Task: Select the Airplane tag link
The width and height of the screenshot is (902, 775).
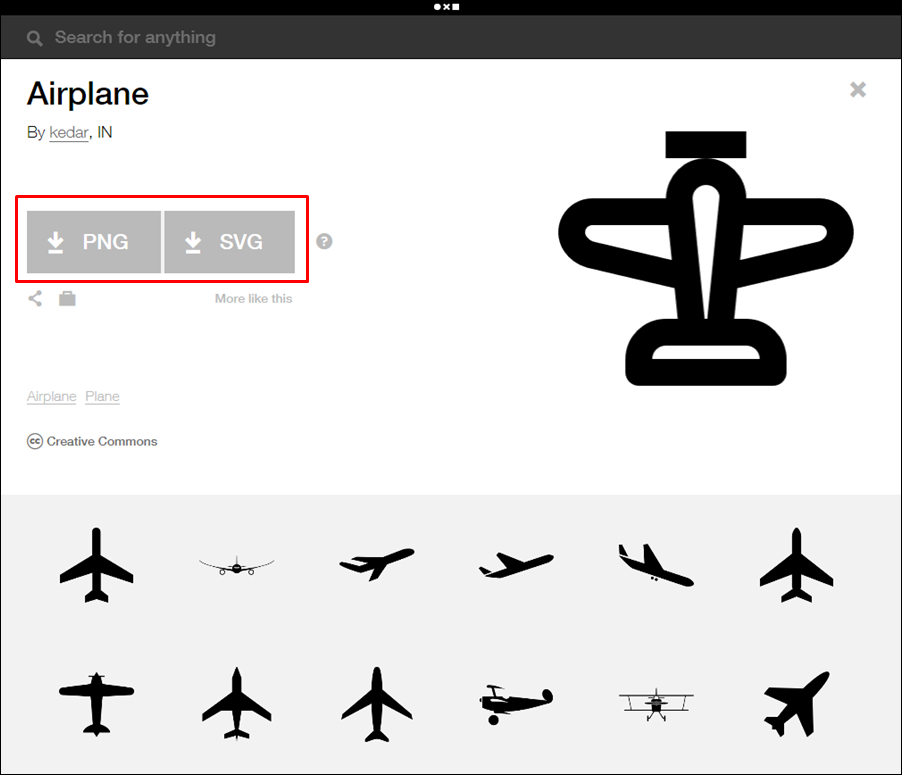Action: (51, 396)
